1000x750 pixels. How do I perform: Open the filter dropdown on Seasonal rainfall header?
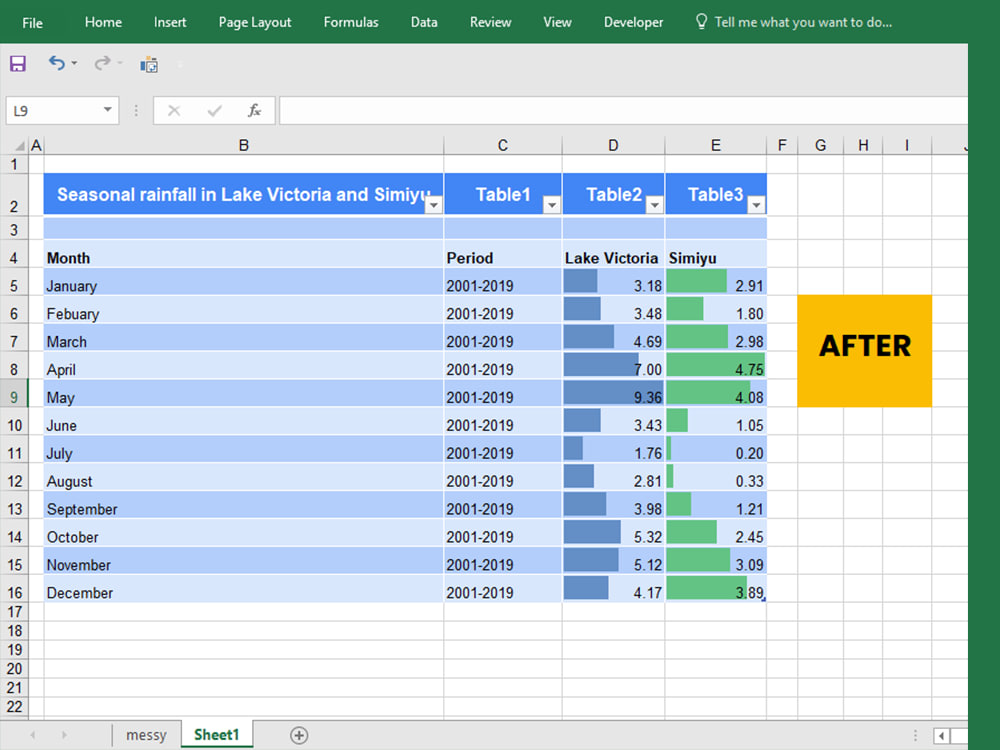coord(434,205)
